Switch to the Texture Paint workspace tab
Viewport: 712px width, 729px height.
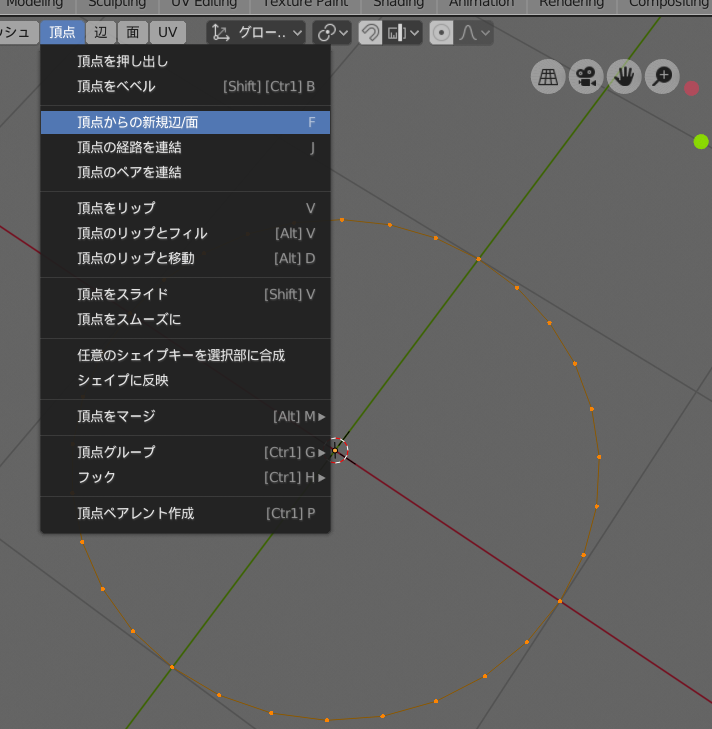pos(306,5)
